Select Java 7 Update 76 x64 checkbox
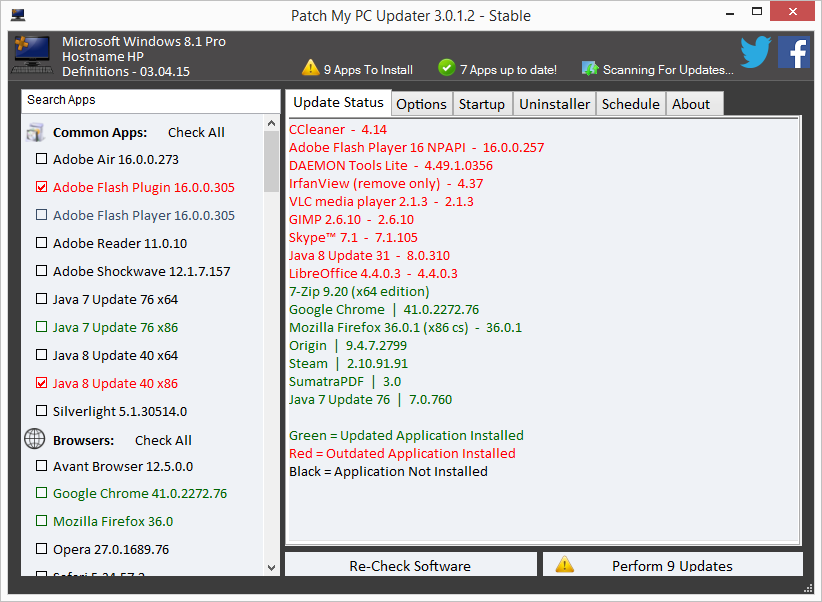The height and width of the screenshot is (602, 822). 41,298
